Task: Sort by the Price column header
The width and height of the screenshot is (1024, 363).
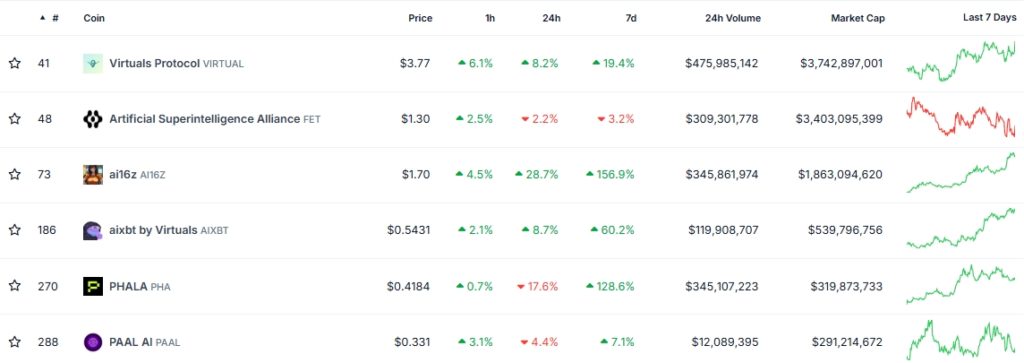Action: coord(420,18)
